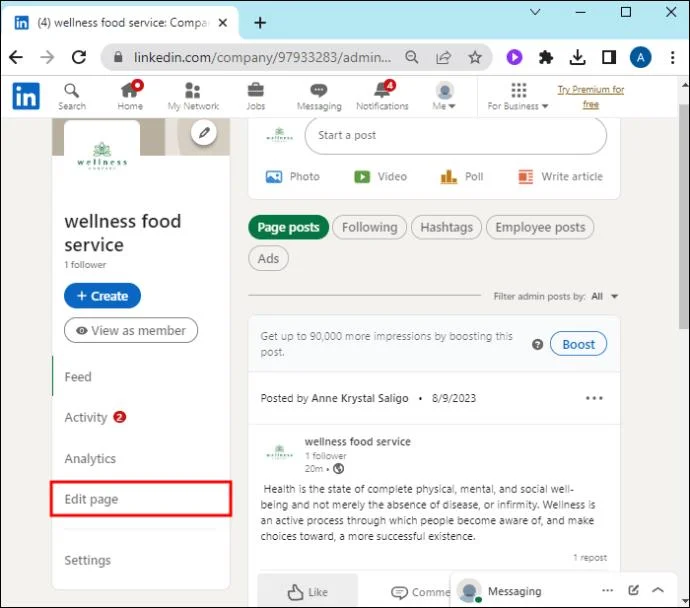The image size is (690, 608).
Task: Open Feed in left sidebar
Action: point(78,377)
